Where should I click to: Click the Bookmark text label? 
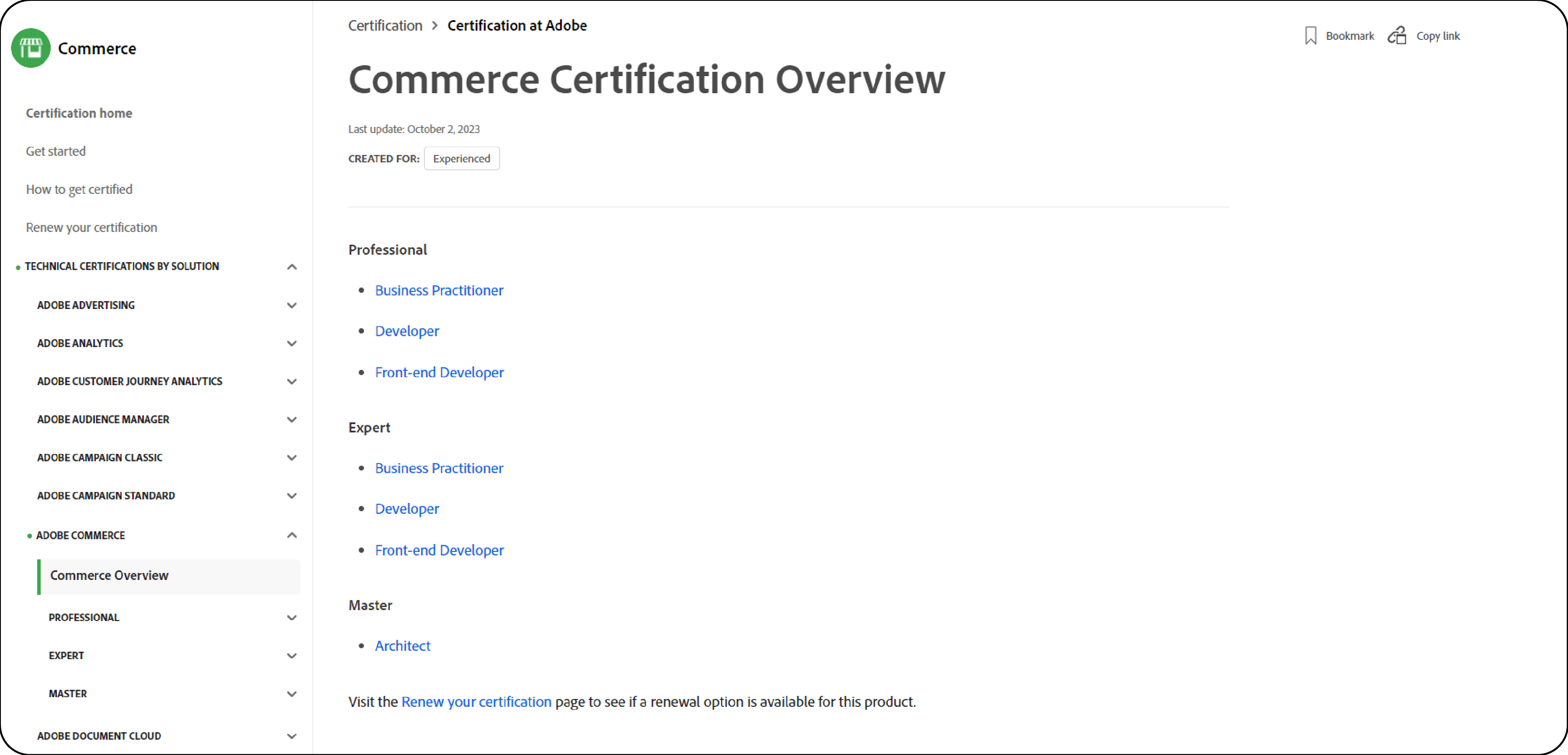[1350, 36]
